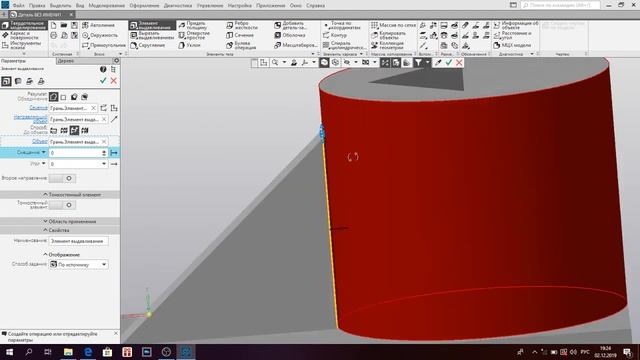Select fourth Способ method icon

[x=84, y=131]
